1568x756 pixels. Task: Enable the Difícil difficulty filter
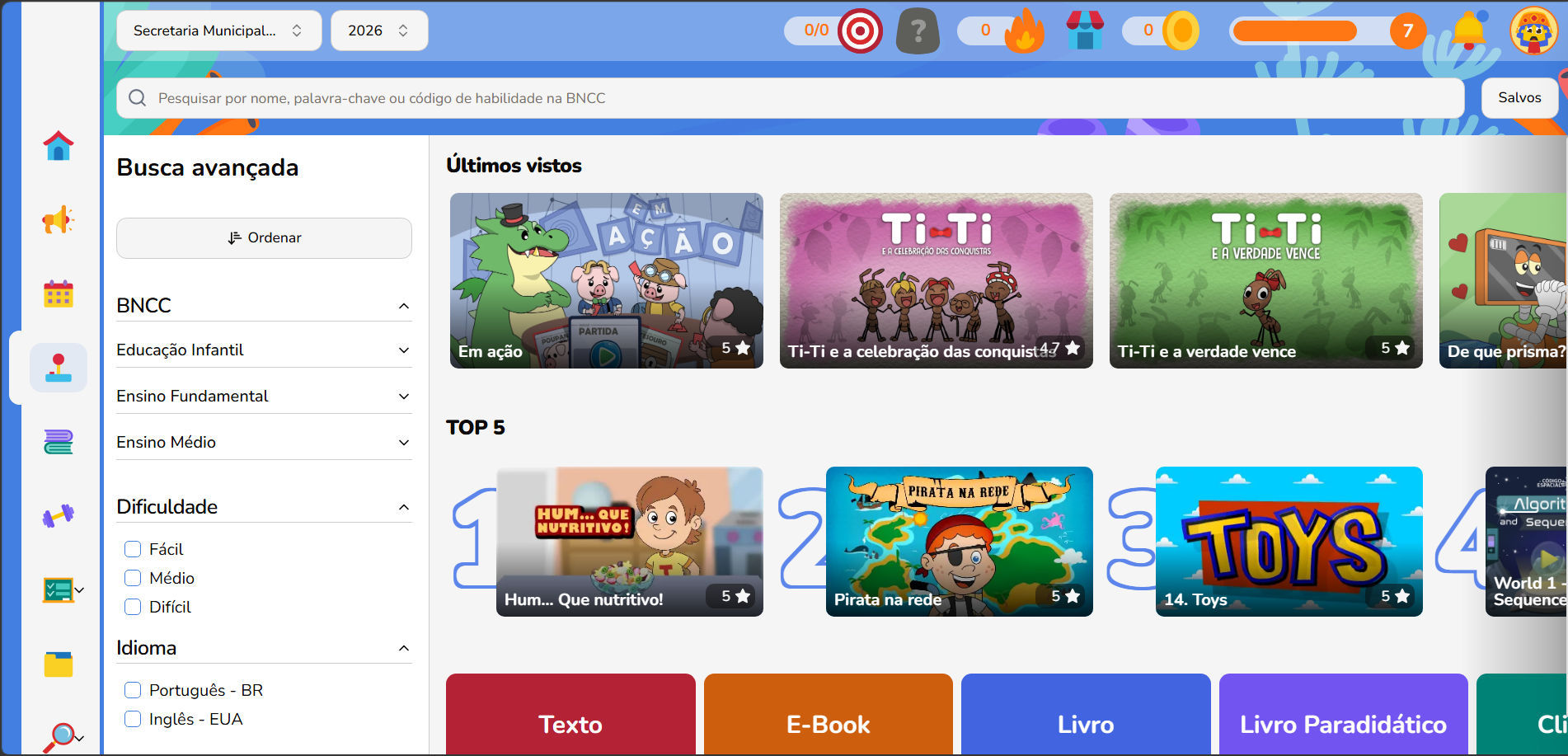coord(133,607)
